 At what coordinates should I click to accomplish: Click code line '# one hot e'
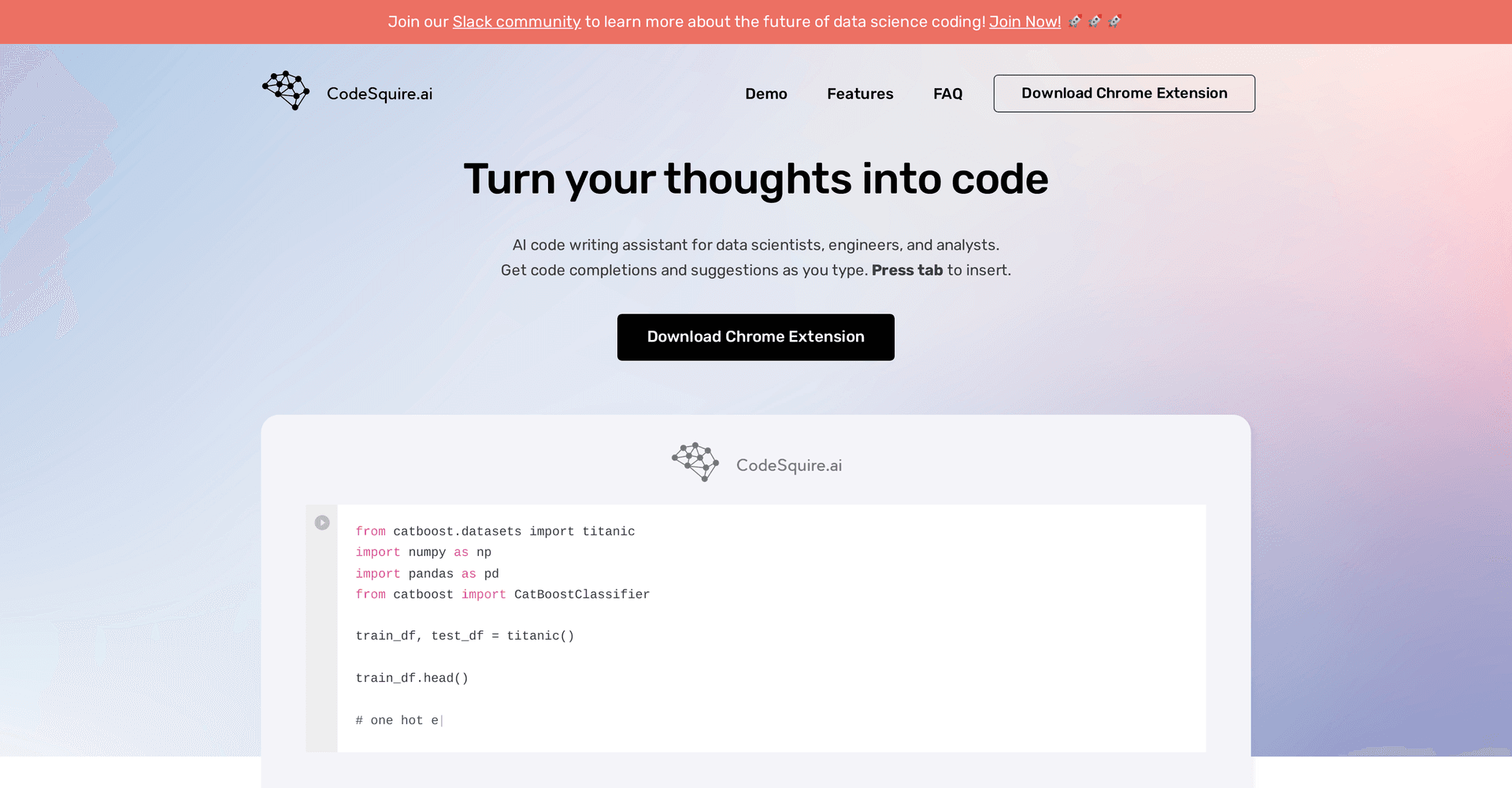point(398,720)
